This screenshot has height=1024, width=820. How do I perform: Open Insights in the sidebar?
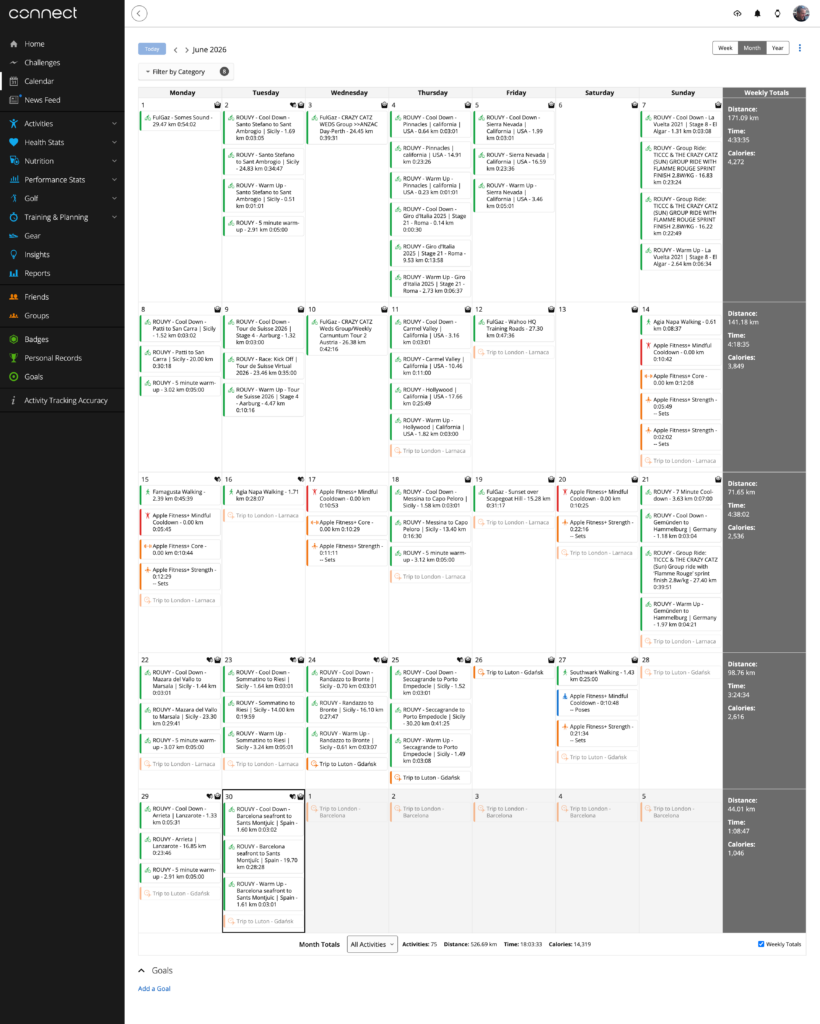tap(37, 255)
